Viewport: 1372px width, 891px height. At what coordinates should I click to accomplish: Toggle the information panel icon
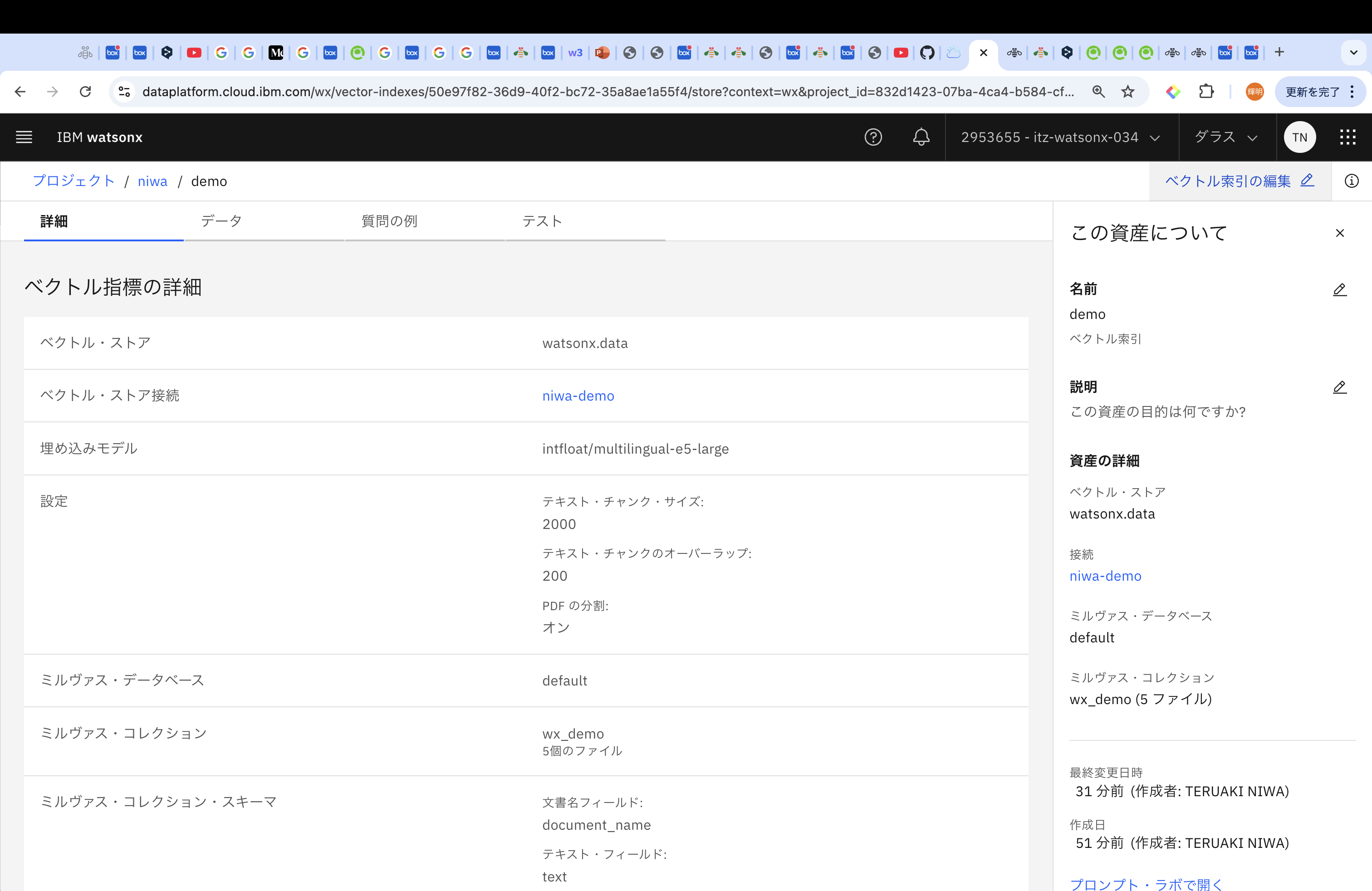1351,181
